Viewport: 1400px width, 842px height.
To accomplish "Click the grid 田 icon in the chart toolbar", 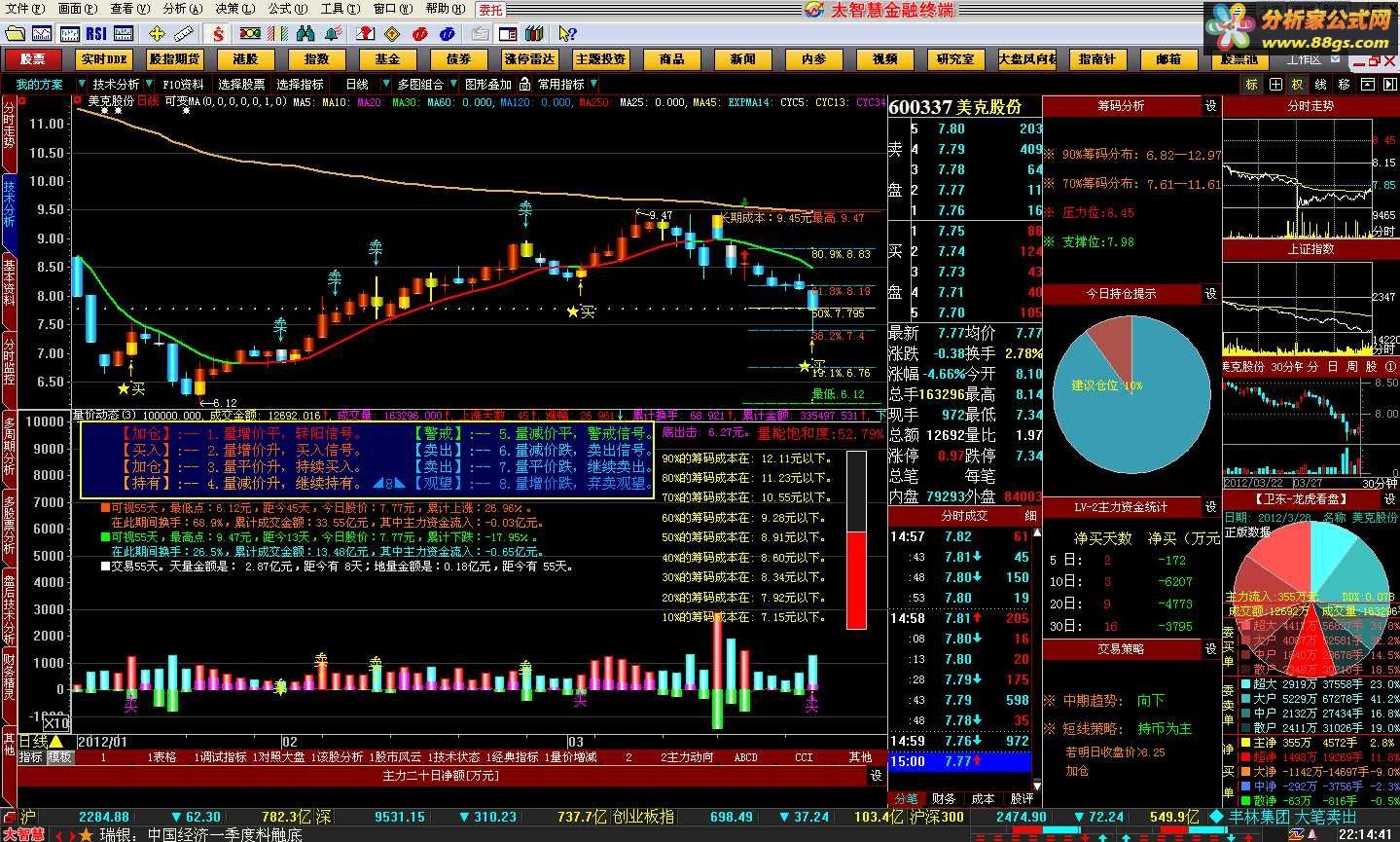I will (x=1275, y=85).
